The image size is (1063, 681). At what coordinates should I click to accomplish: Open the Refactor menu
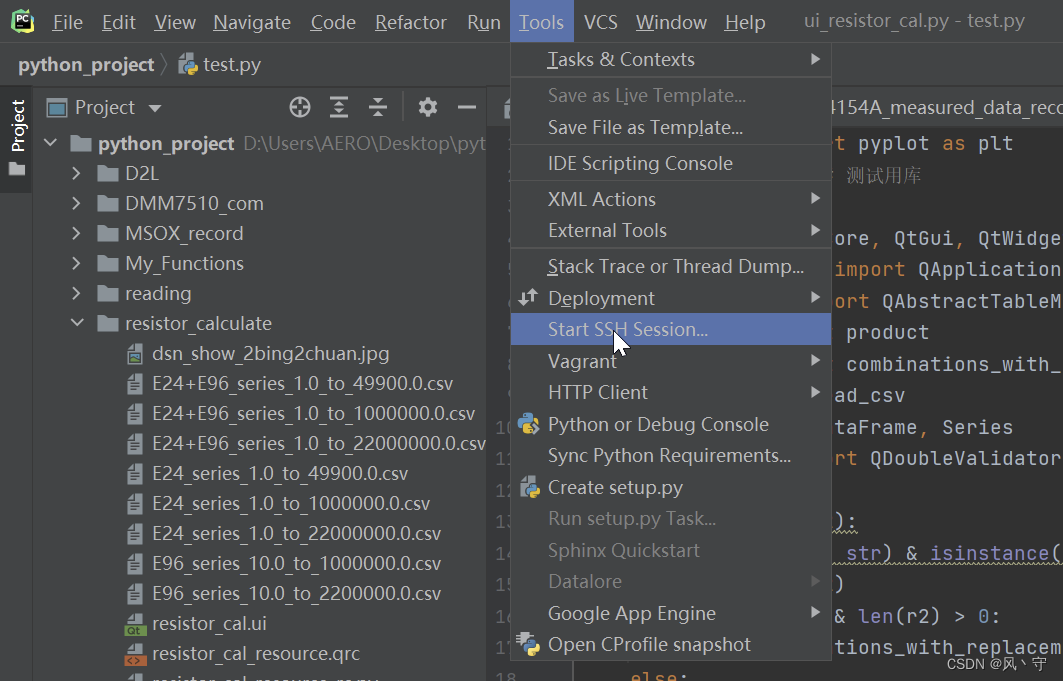click(x=410, y=21)
